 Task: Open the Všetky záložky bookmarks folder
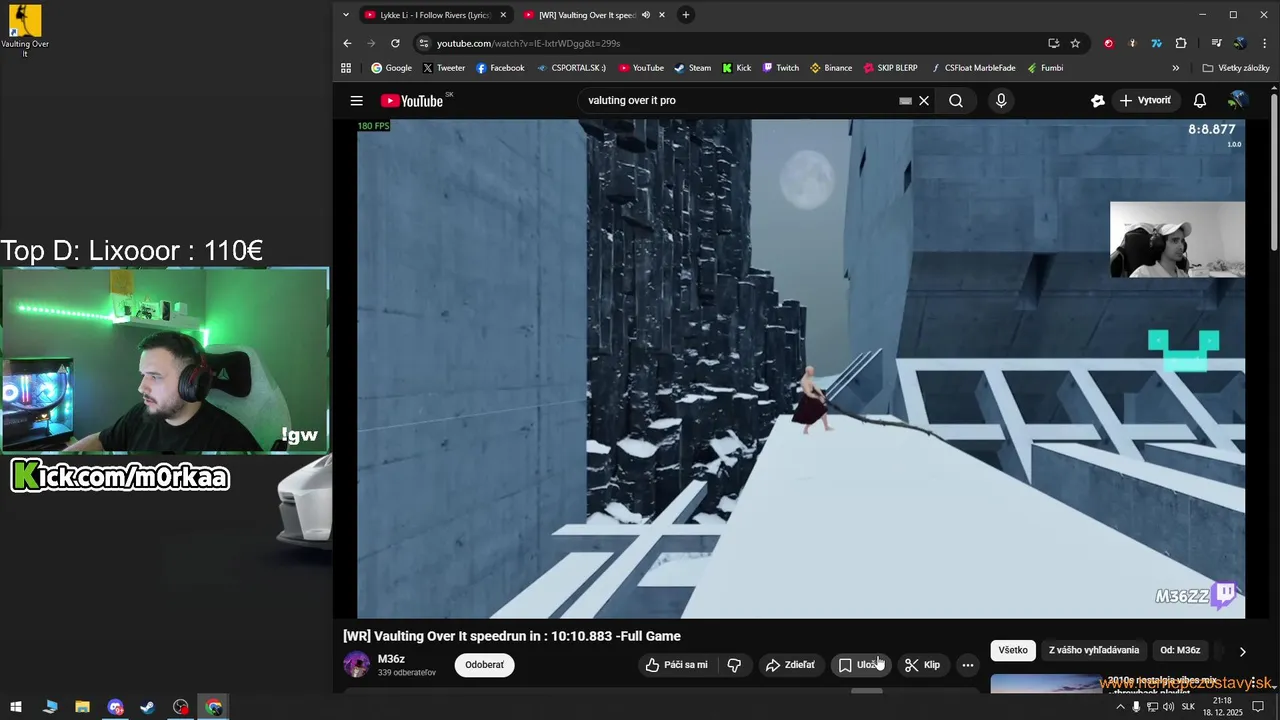click(1236, 68)
